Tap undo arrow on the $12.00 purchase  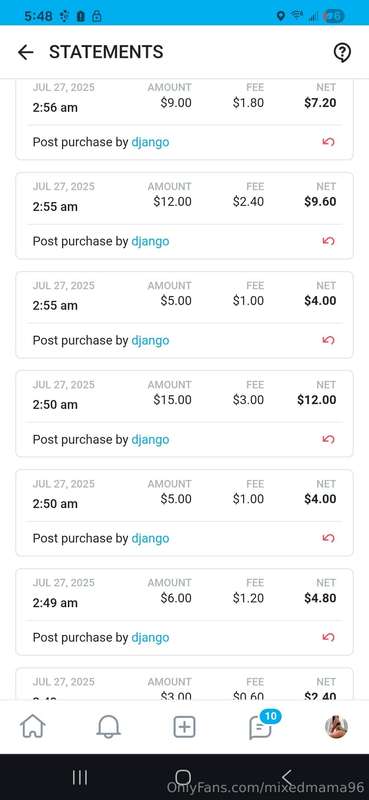pyautogui.click(x=329, y=241)
